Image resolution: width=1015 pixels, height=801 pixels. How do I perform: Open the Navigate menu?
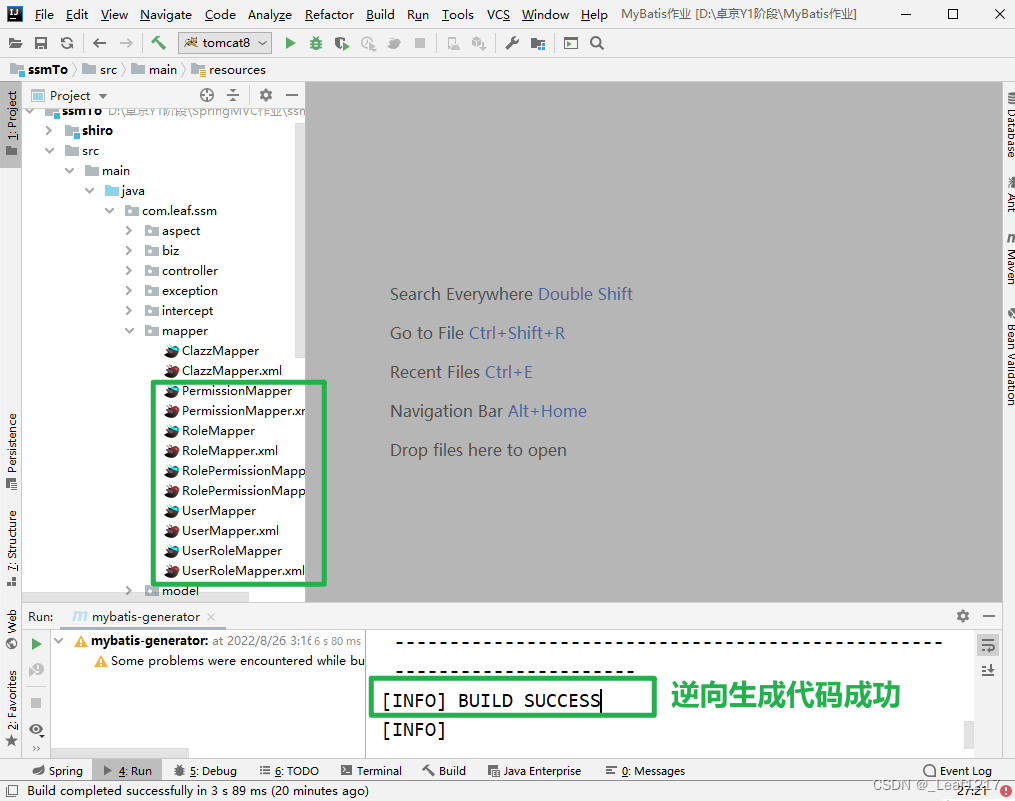click(x=166, y=14)
